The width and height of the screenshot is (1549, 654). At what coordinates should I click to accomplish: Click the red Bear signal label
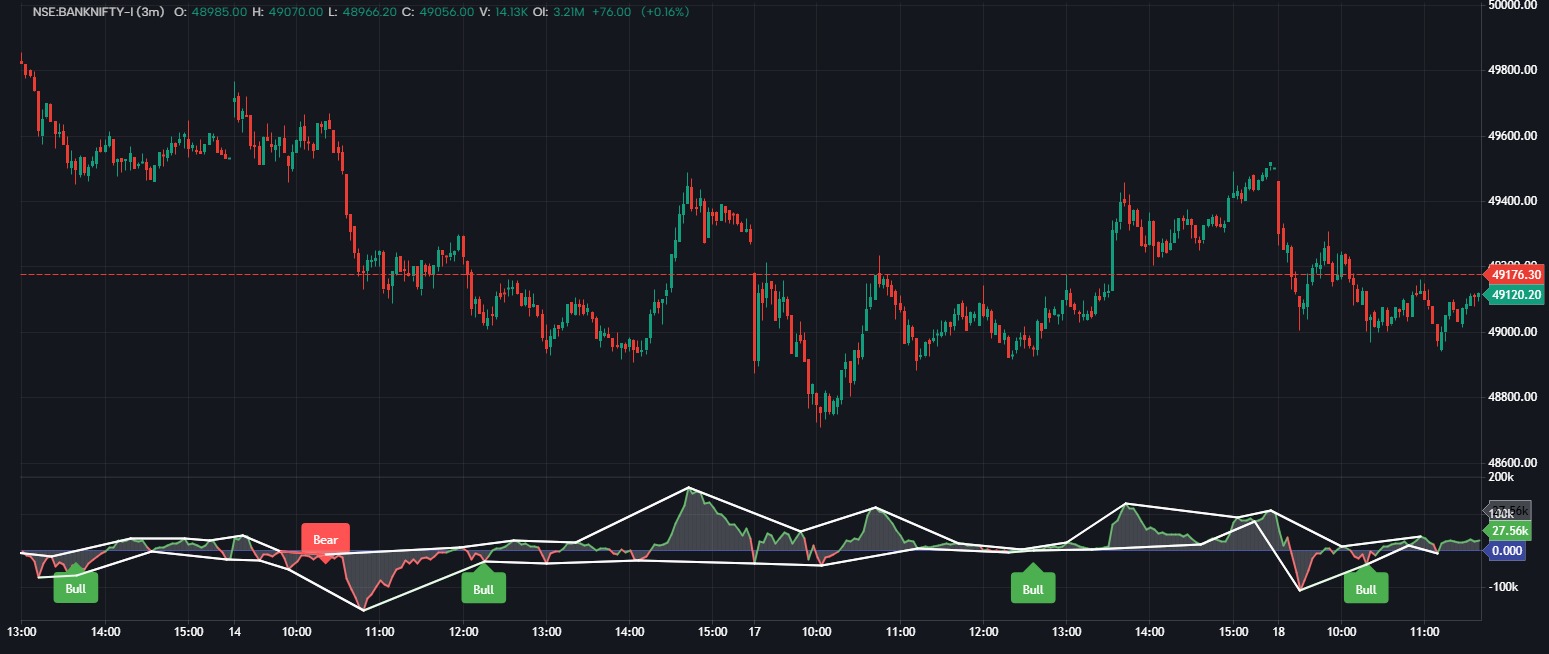click(x=324, y=539)
